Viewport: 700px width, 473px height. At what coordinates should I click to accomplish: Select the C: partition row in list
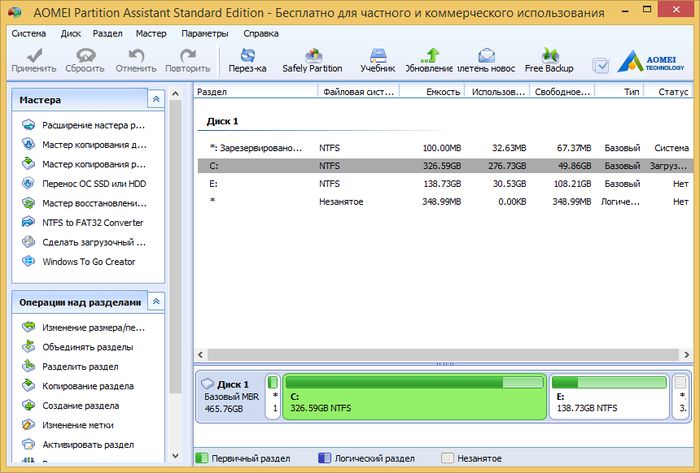pyautogui.click(x=445, y=166)
